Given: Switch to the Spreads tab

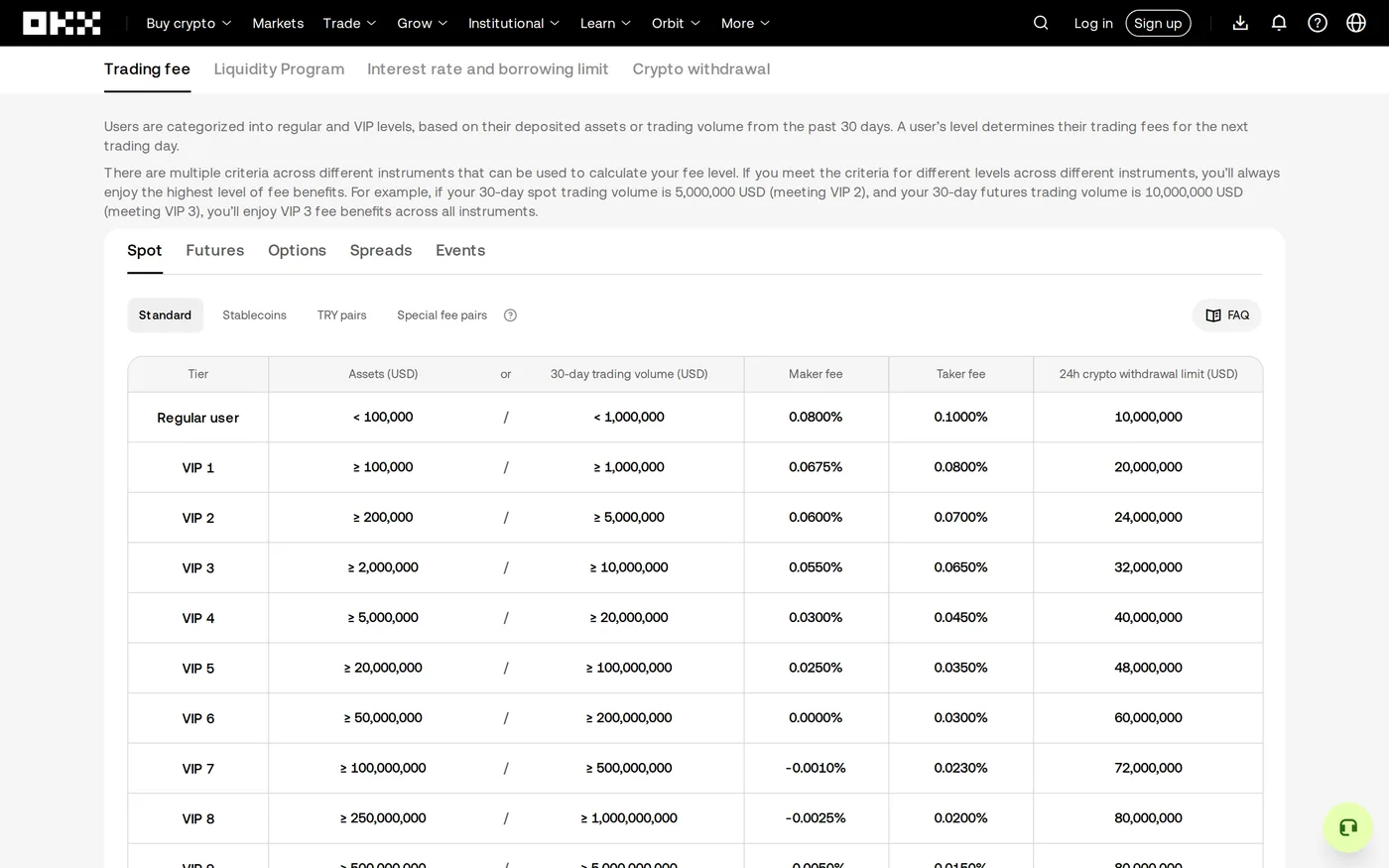Looking at the screenshot, I should coord(381,250).
